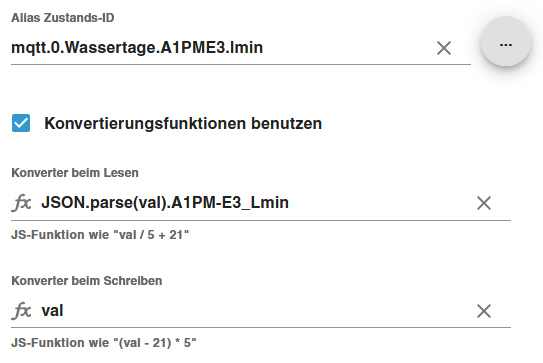Click the Alias Zustands-ID label
Screen dimensions: 543x363
coord(63,18)
